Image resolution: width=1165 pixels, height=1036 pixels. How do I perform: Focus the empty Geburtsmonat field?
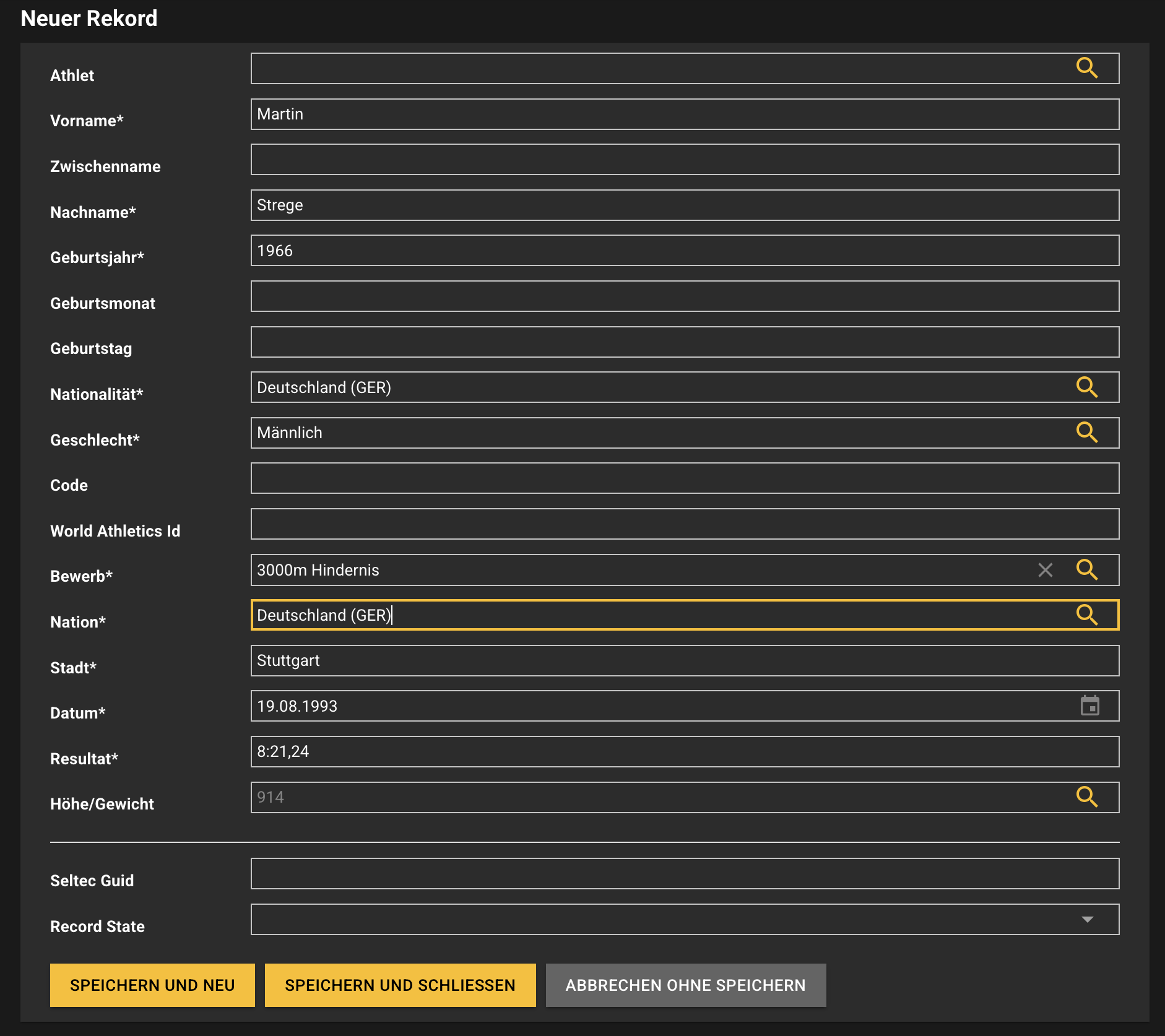(x=685, y=296)
